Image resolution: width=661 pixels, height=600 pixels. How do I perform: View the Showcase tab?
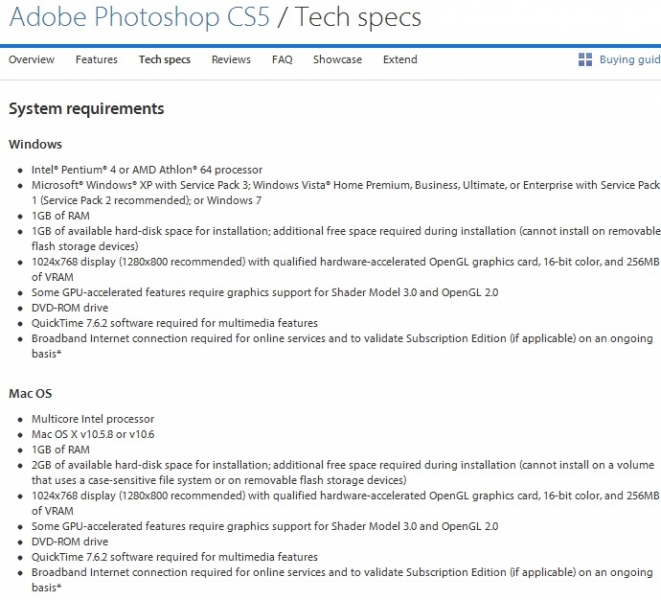(337, 60)
